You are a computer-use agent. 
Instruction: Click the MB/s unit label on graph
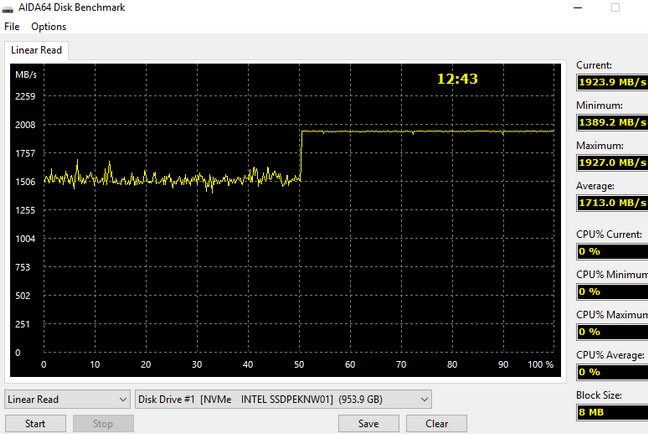pyautogui.click(x=26, y=75)
